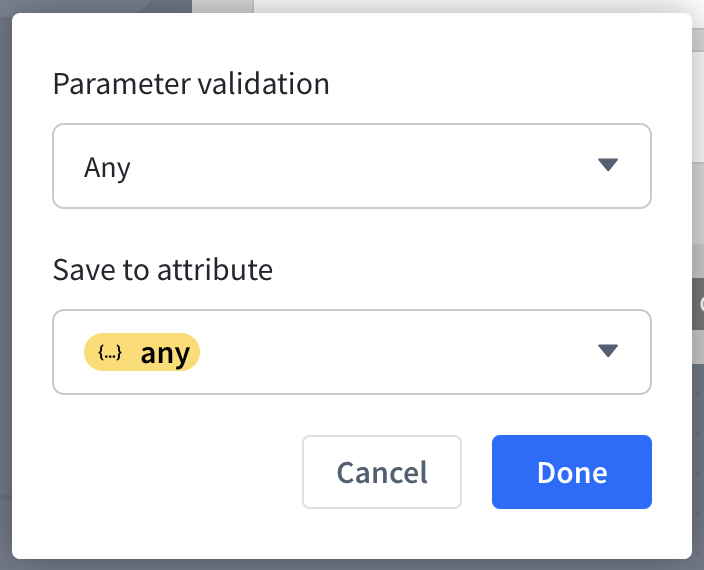This screenshot has height=570, width=704.
Task: Click the curly braces icon in the attribute chip
Action: 110,352
